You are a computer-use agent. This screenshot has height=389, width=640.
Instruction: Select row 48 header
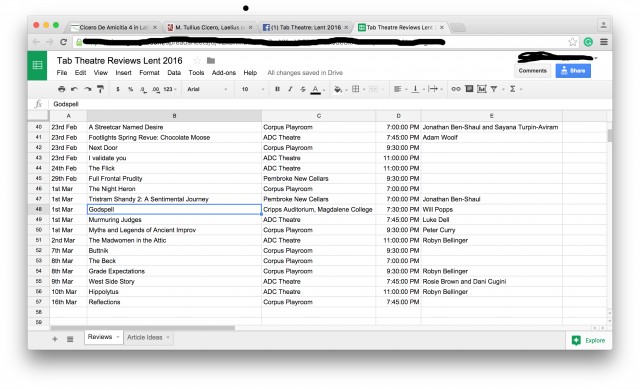[39, 209]
